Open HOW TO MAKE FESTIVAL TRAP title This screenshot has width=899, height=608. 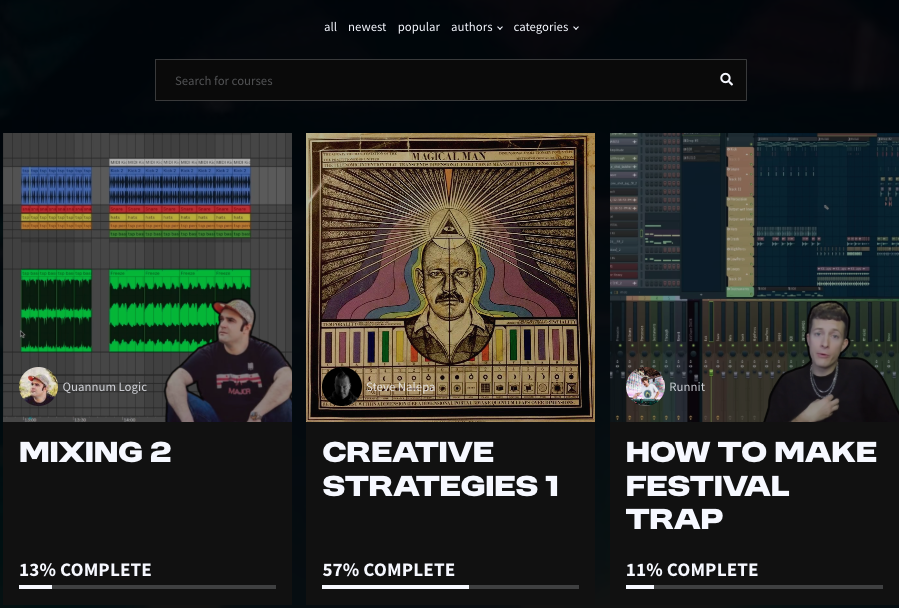pyautogui.click(x=751, y=485)
